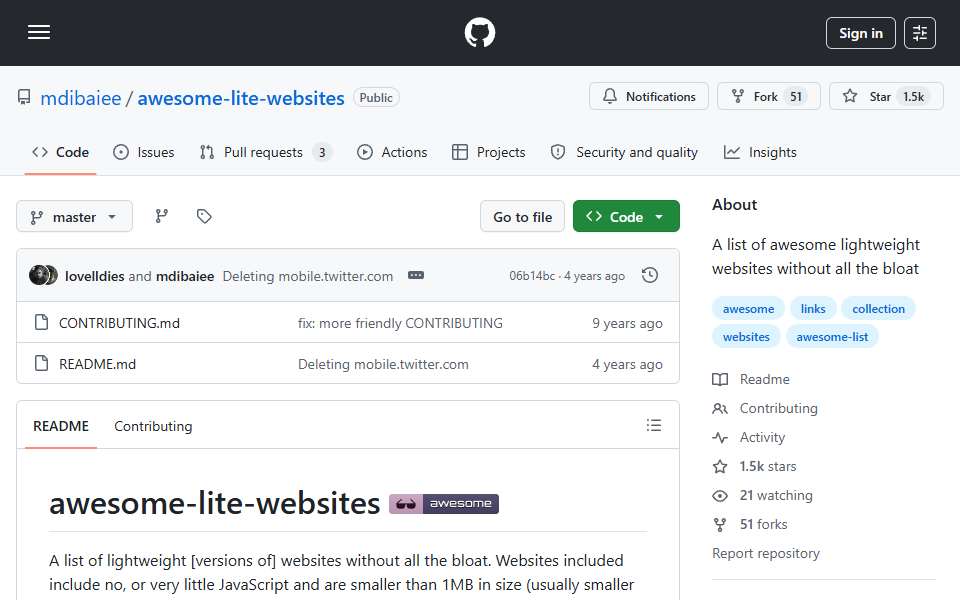Screen dimensions: 960x600
Task: Open 'fix: more friendly CONTRIBUTING' commit
Action: (400, 323)
